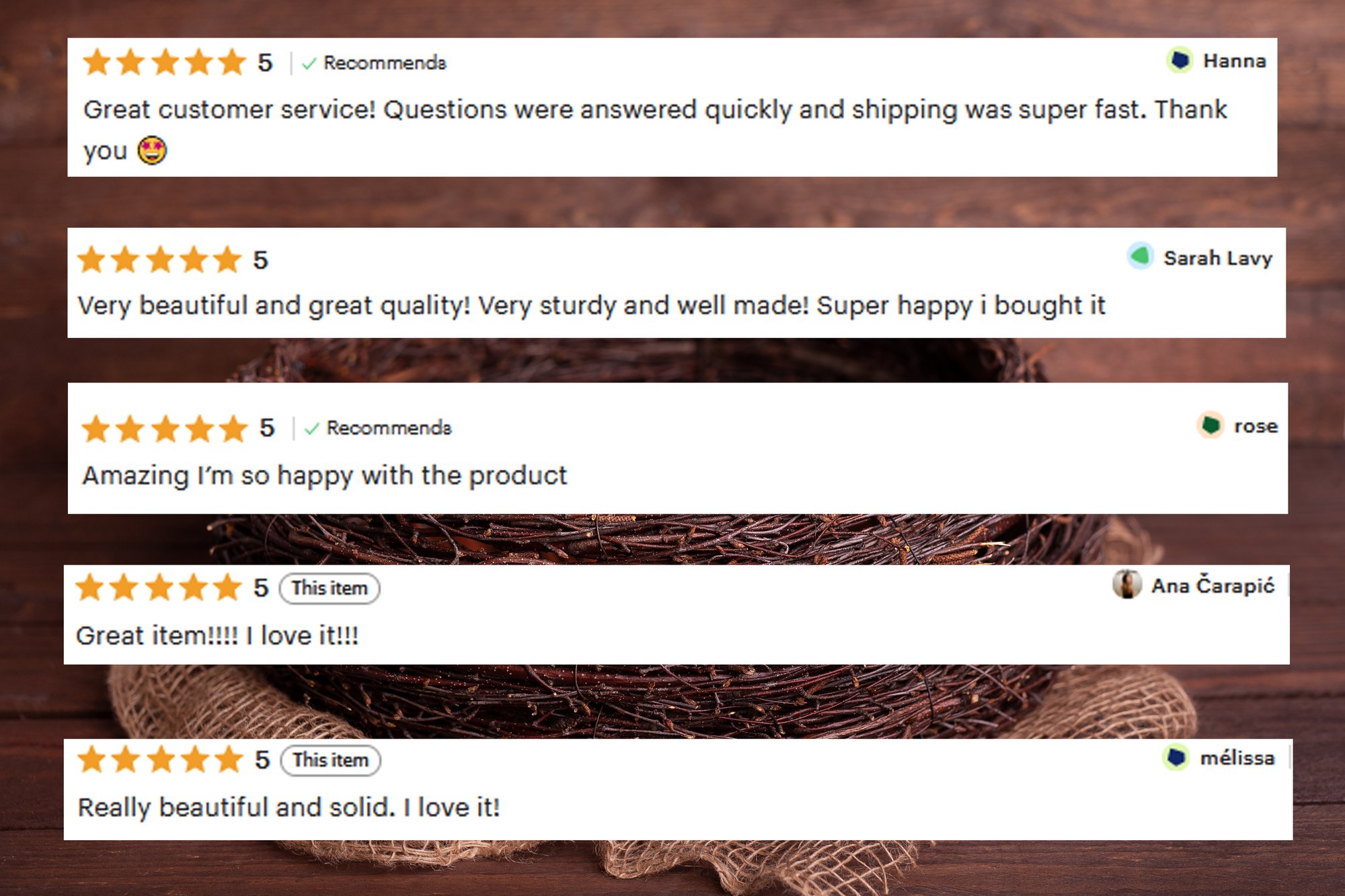This screenshot has height=896, width=1345.
Task: Click the star rating on Hanna's review
Action: 165,63
